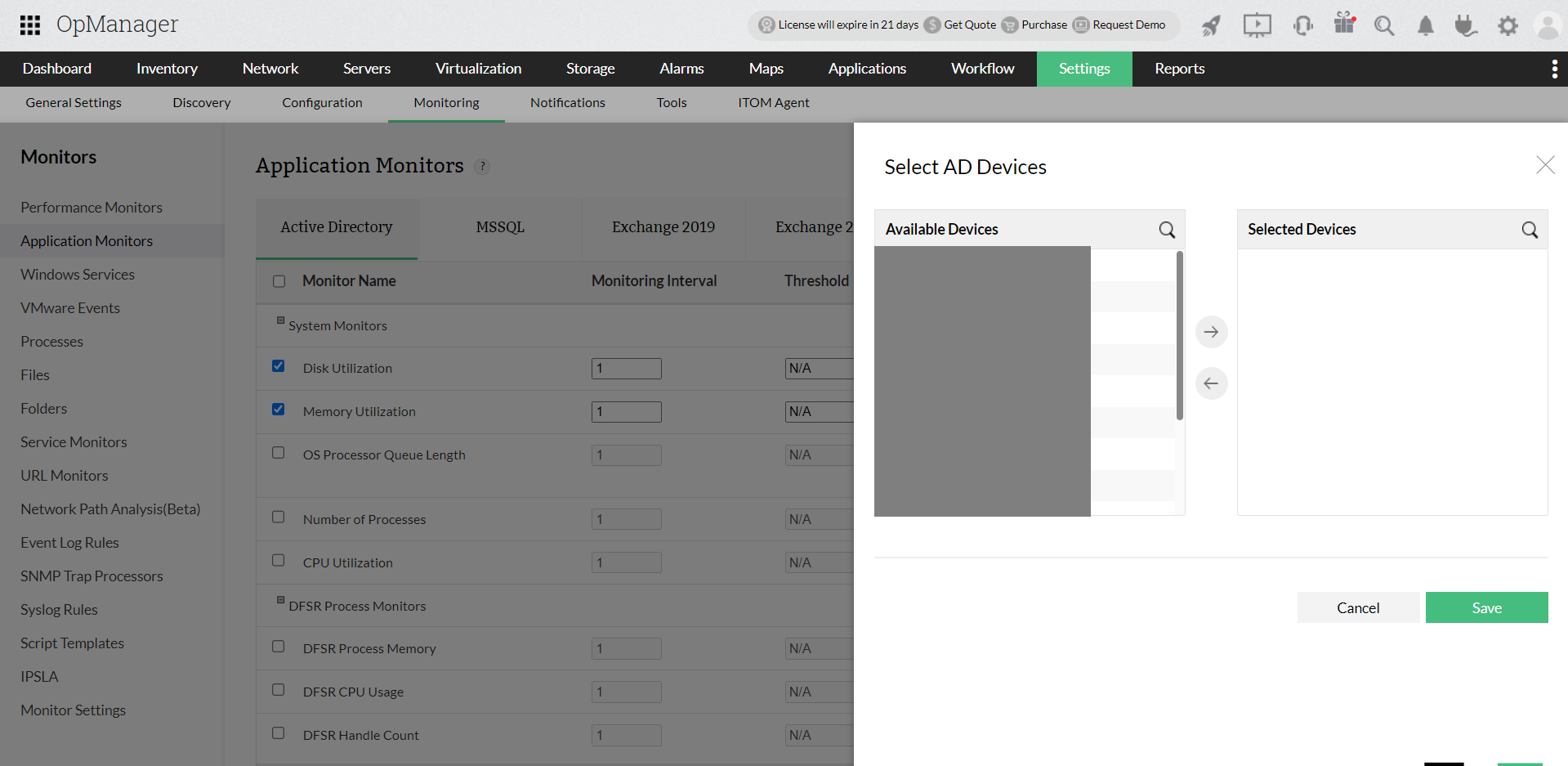
Task: Open the gear quick settings icon
Action: click(x=1508, y=26)
